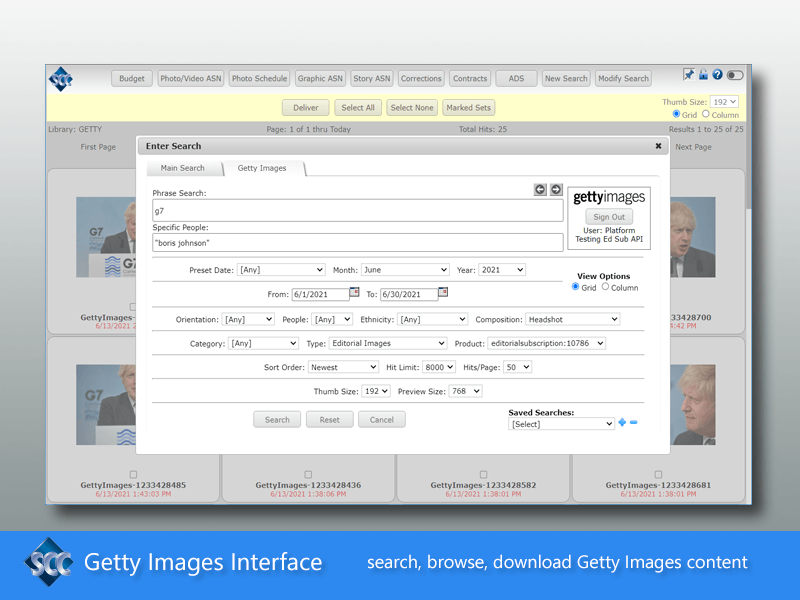Click the Phrase Search field containing g7
The height and width of the screenshot is (600, 800).
(x=358, y=210)
